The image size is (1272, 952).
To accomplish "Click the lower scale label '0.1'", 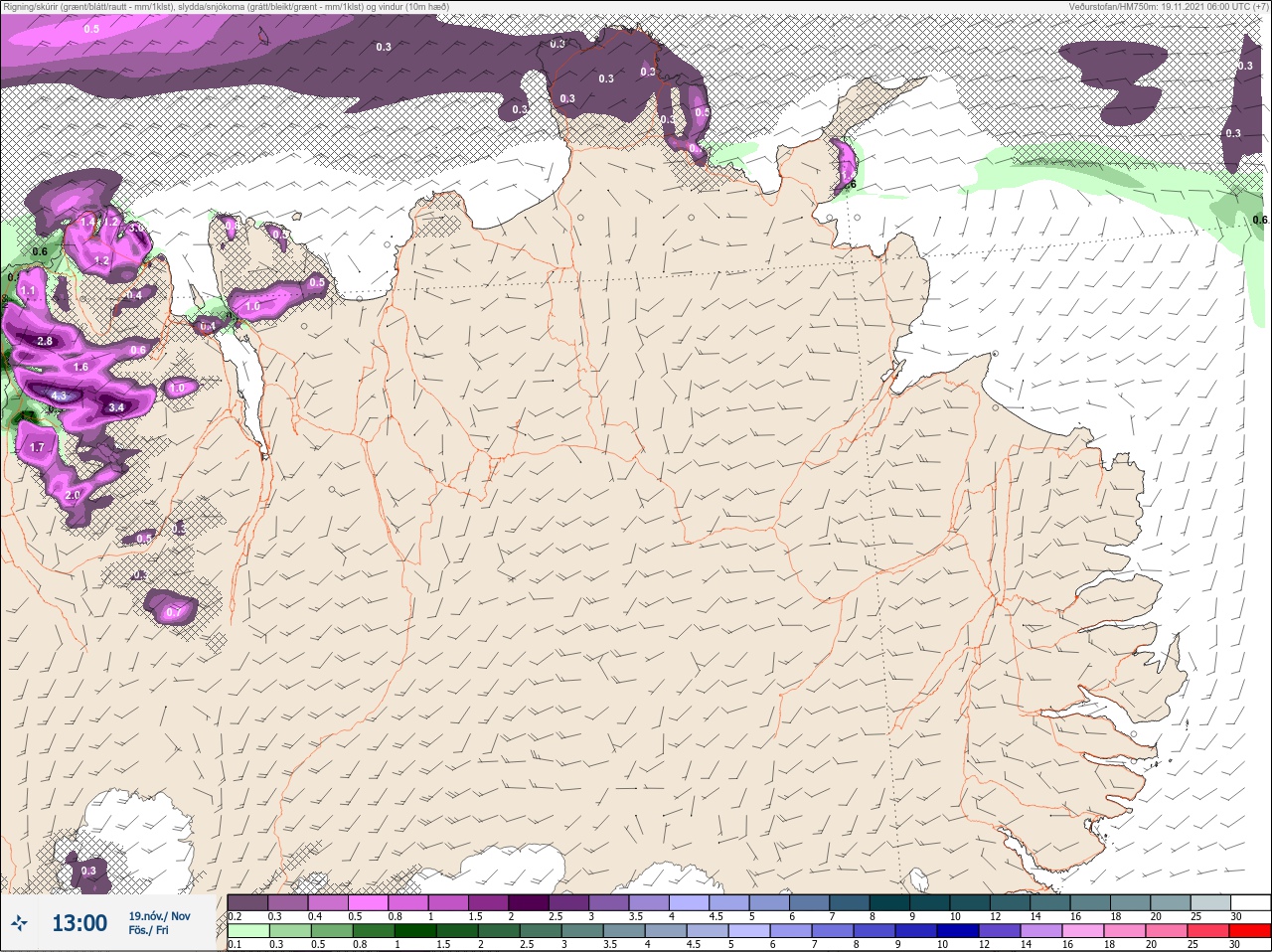I will click(x=235, y=944).
